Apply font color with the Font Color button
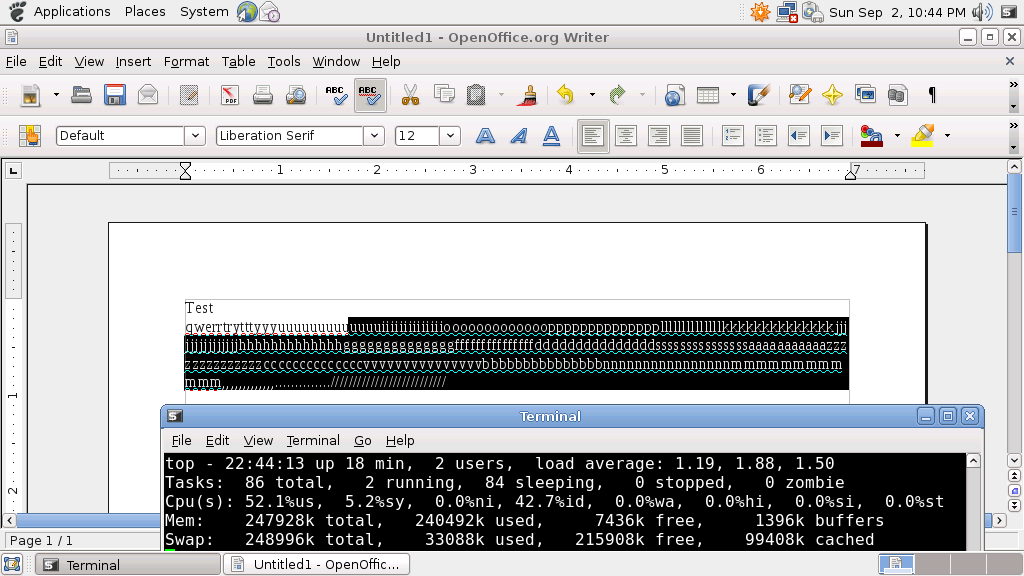Screen dimensions: 1024x576 click(x=872, y=136)
